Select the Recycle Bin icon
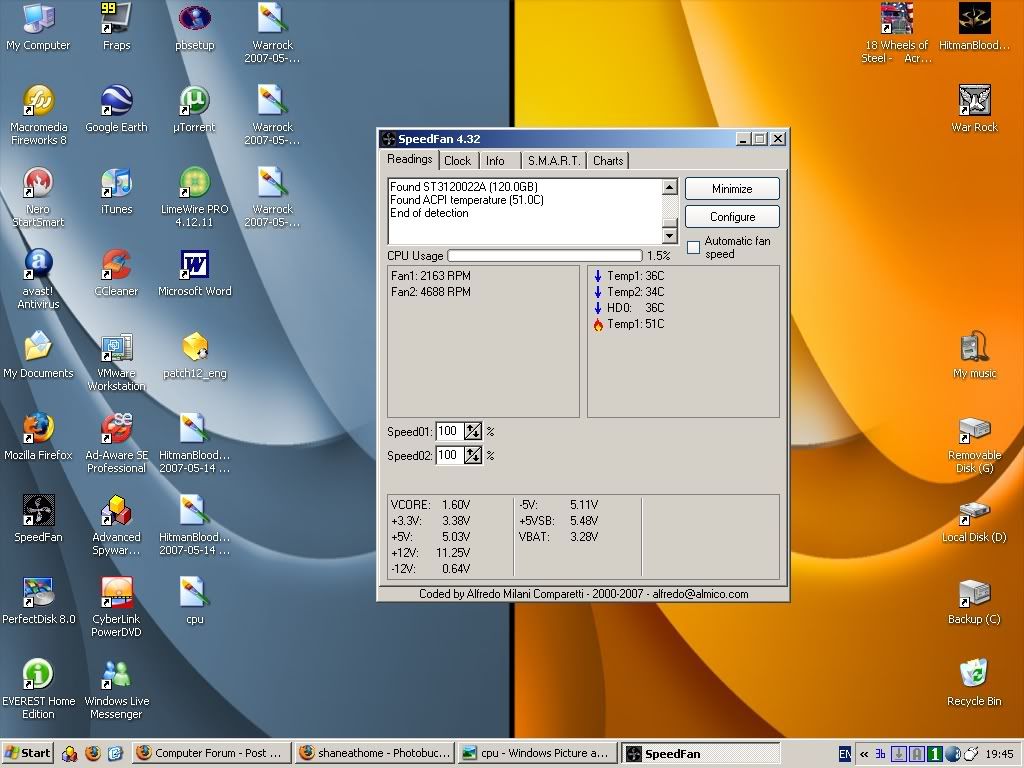This screenshot has height=768, width=1024. tap(973, 674)
